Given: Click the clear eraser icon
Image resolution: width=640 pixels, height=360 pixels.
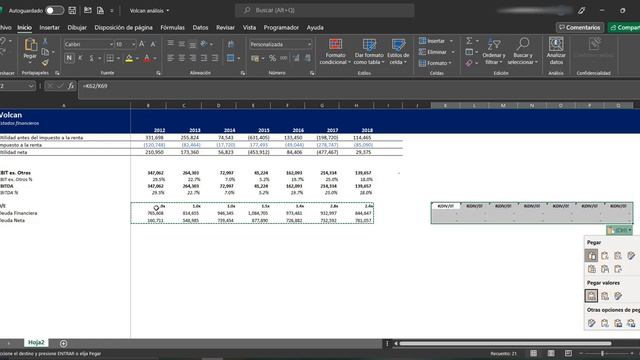Looking at the screenshot, I should click(x=469, y=63).
